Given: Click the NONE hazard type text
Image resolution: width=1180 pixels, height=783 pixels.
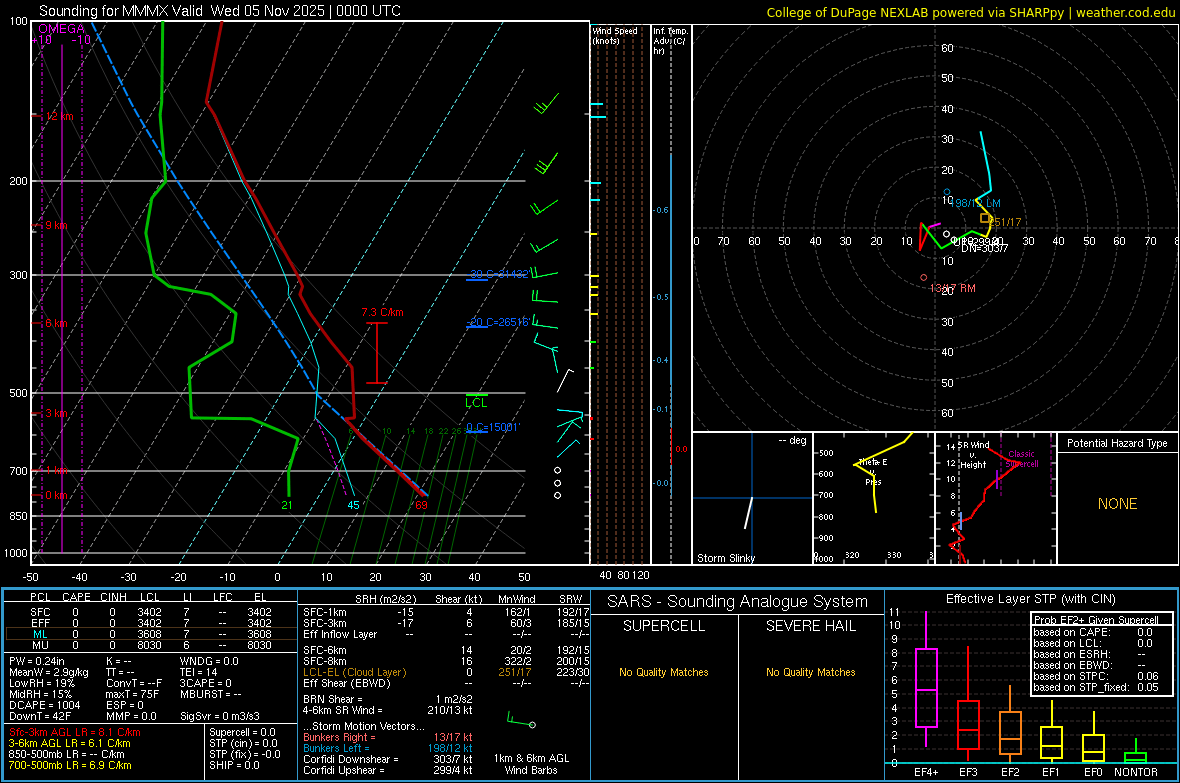Looking at the screenshot, I should point(1118,504).
